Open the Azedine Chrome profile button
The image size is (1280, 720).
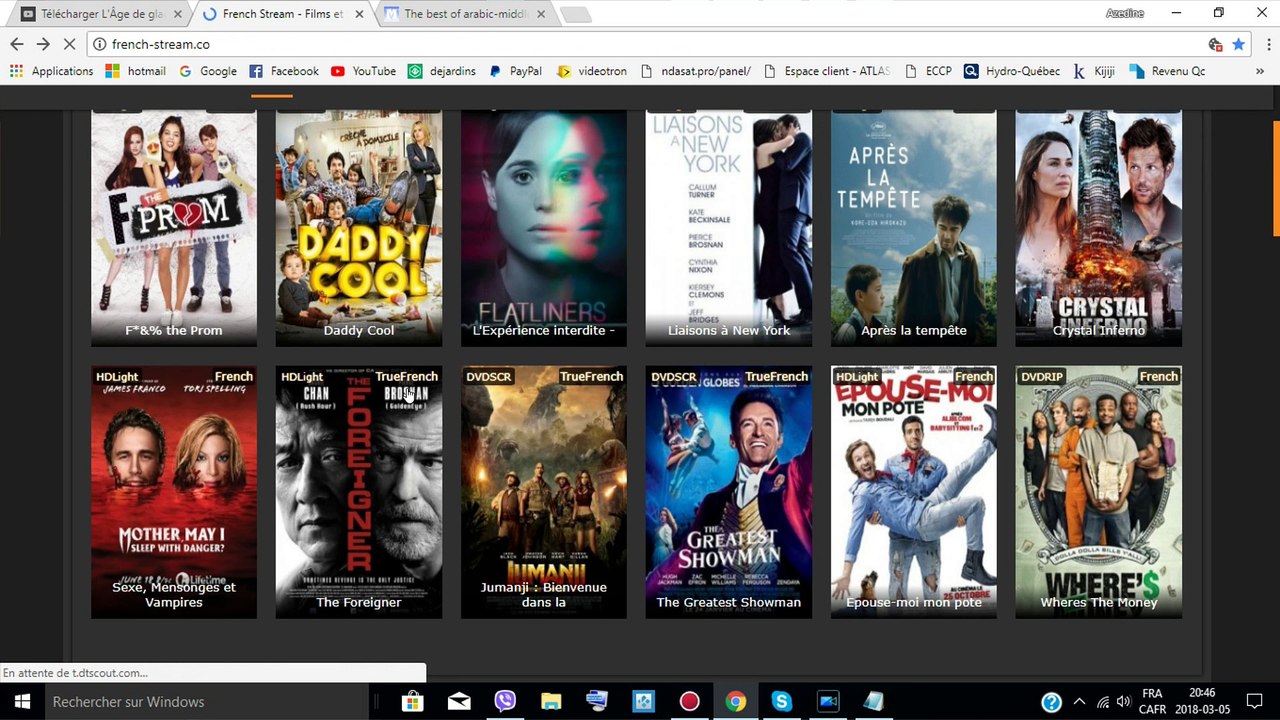(1124, 13)
